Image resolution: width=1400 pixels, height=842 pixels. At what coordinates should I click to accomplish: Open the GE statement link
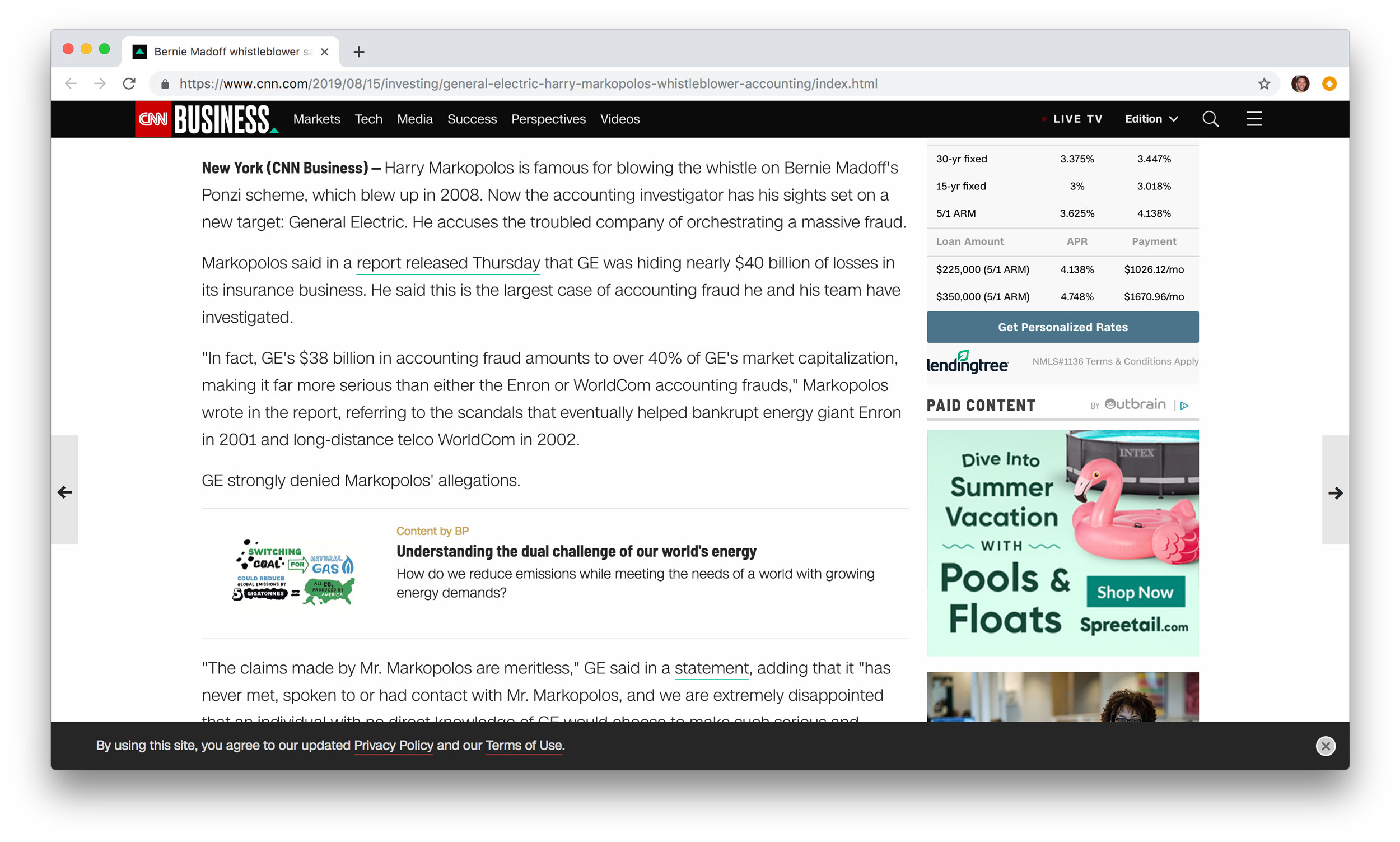click(712, 668)
